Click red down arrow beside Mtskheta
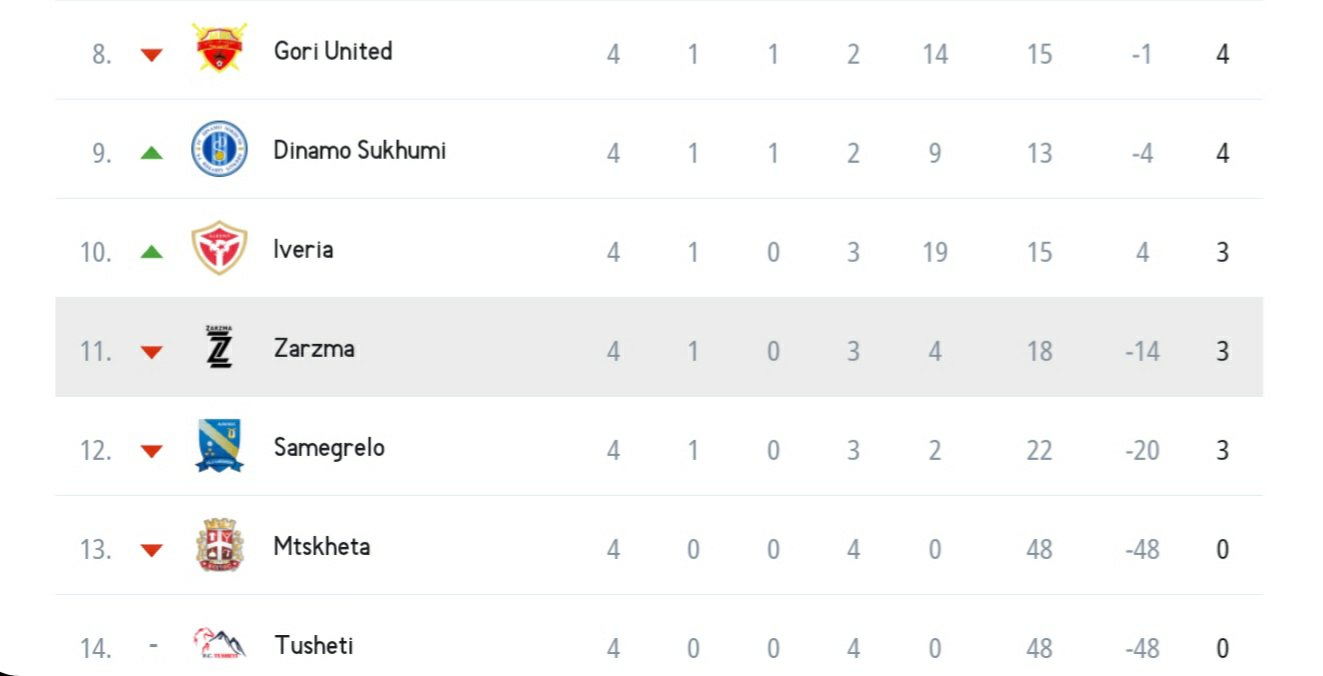The width and height of the screenshot is (1323, 676). (x=151, y=550)
